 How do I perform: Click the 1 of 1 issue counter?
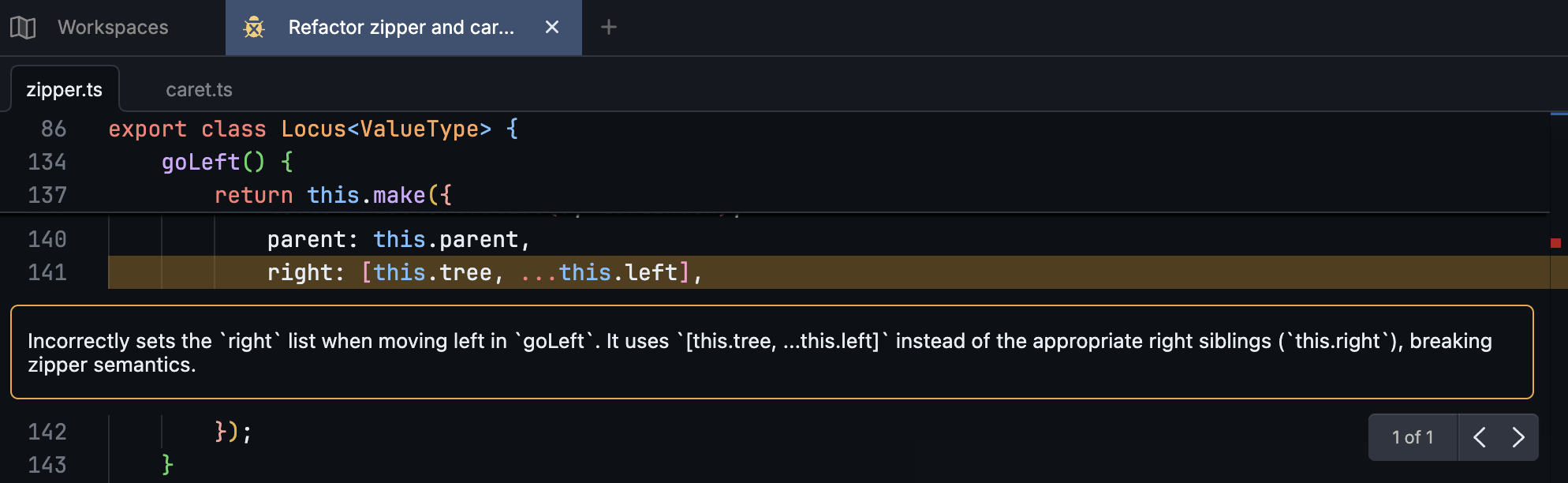tap(1413, 437)
